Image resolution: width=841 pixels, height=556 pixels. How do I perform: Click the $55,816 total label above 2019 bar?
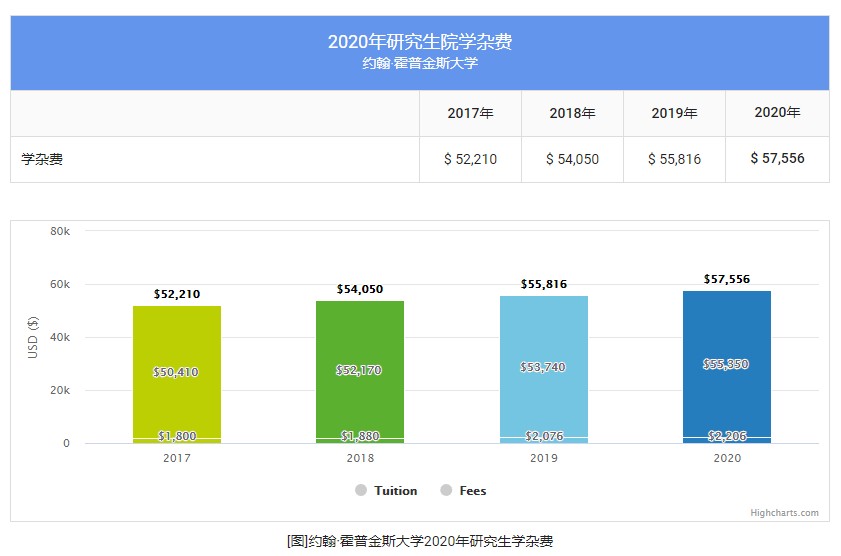[543, 285]
